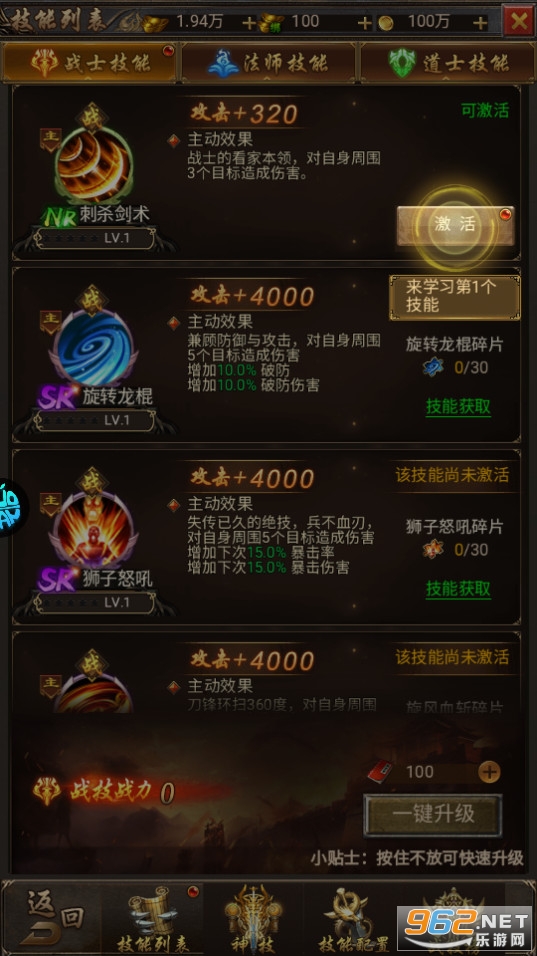537x956 pixels.
Task: Click the 一键升级 button
Action: click(x=433, y=815)
